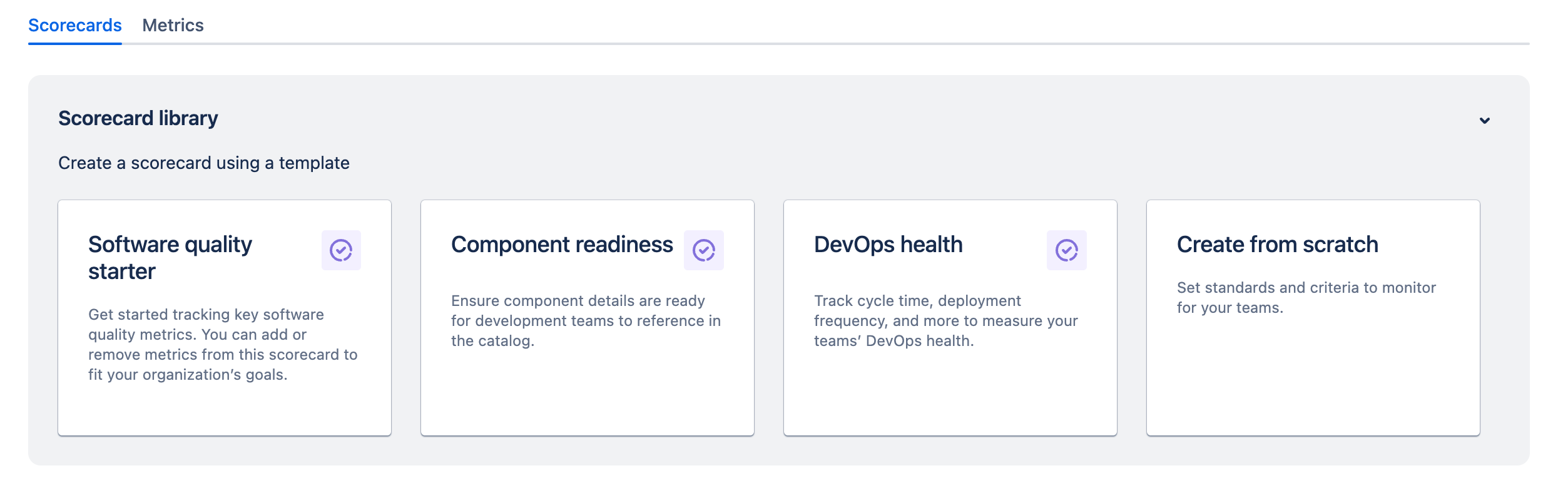Screen dimensions: 1568x483
Task: Pick the DevOps health template title
Action: click(888, 245)
